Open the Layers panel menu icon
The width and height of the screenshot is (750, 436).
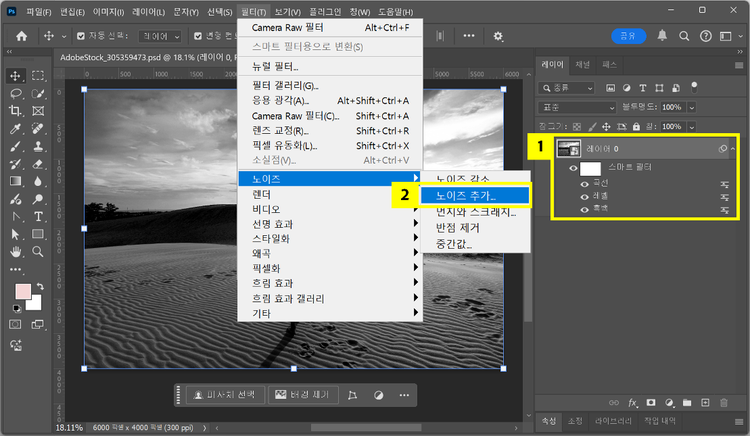(x=739, y=65)
